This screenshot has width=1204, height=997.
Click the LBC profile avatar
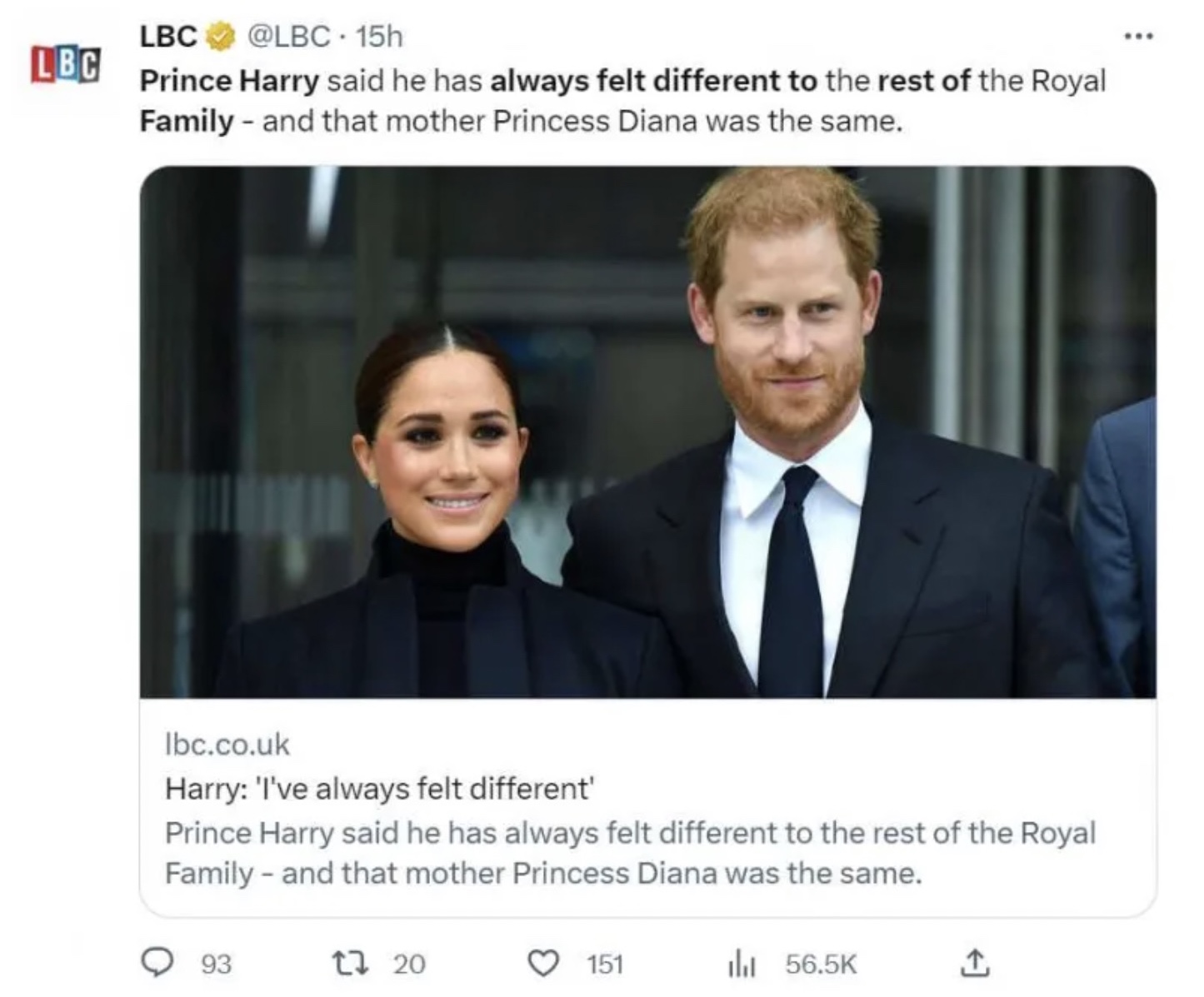click(x=64, y=65)
